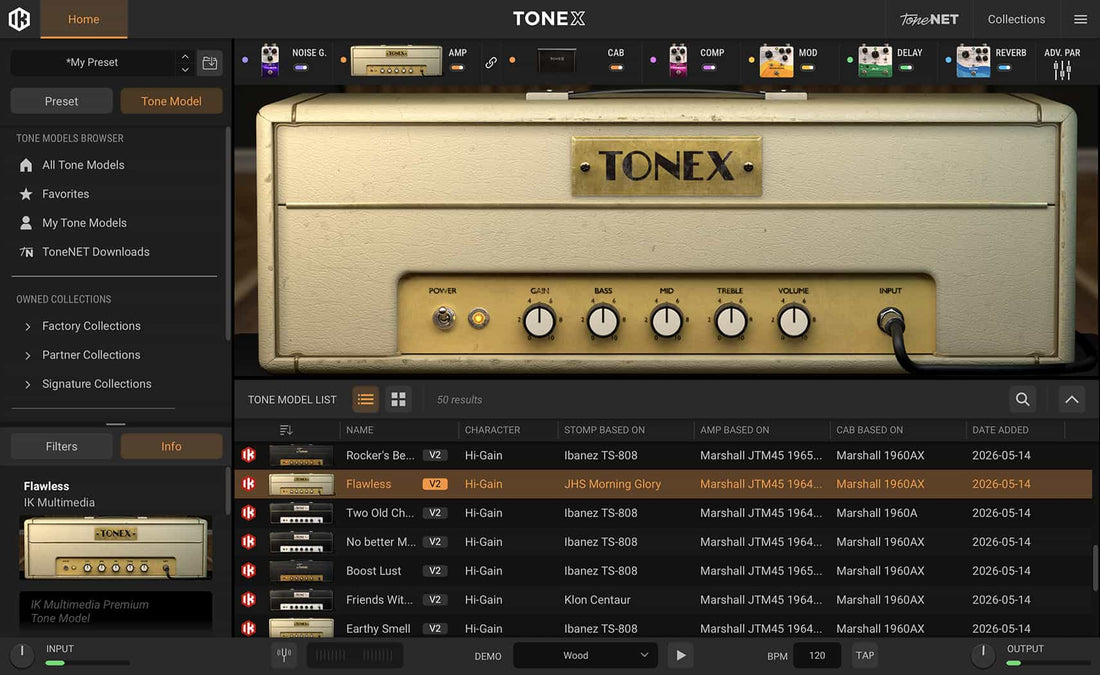Open the Home tab
The image size is (1100, 675).
point(83,19)
